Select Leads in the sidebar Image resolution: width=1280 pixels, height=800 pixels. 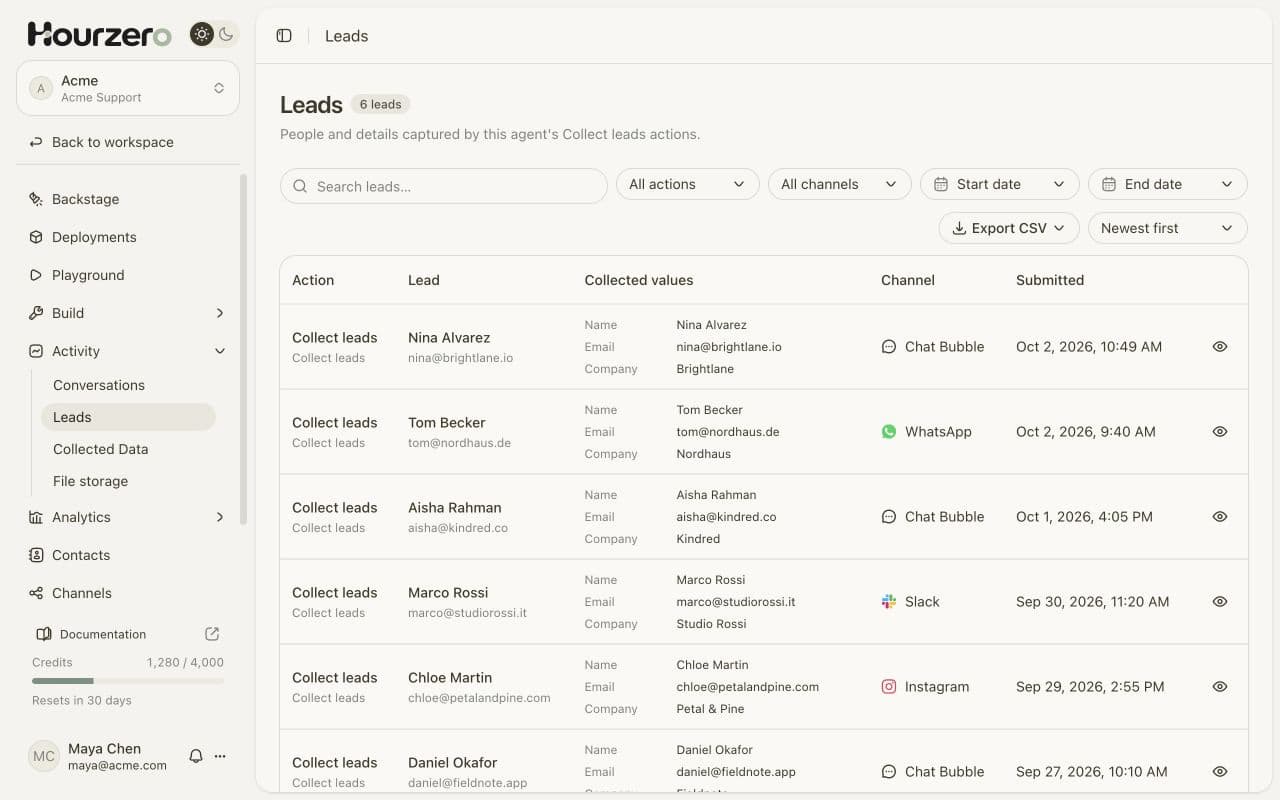click(x=128, y=417)
